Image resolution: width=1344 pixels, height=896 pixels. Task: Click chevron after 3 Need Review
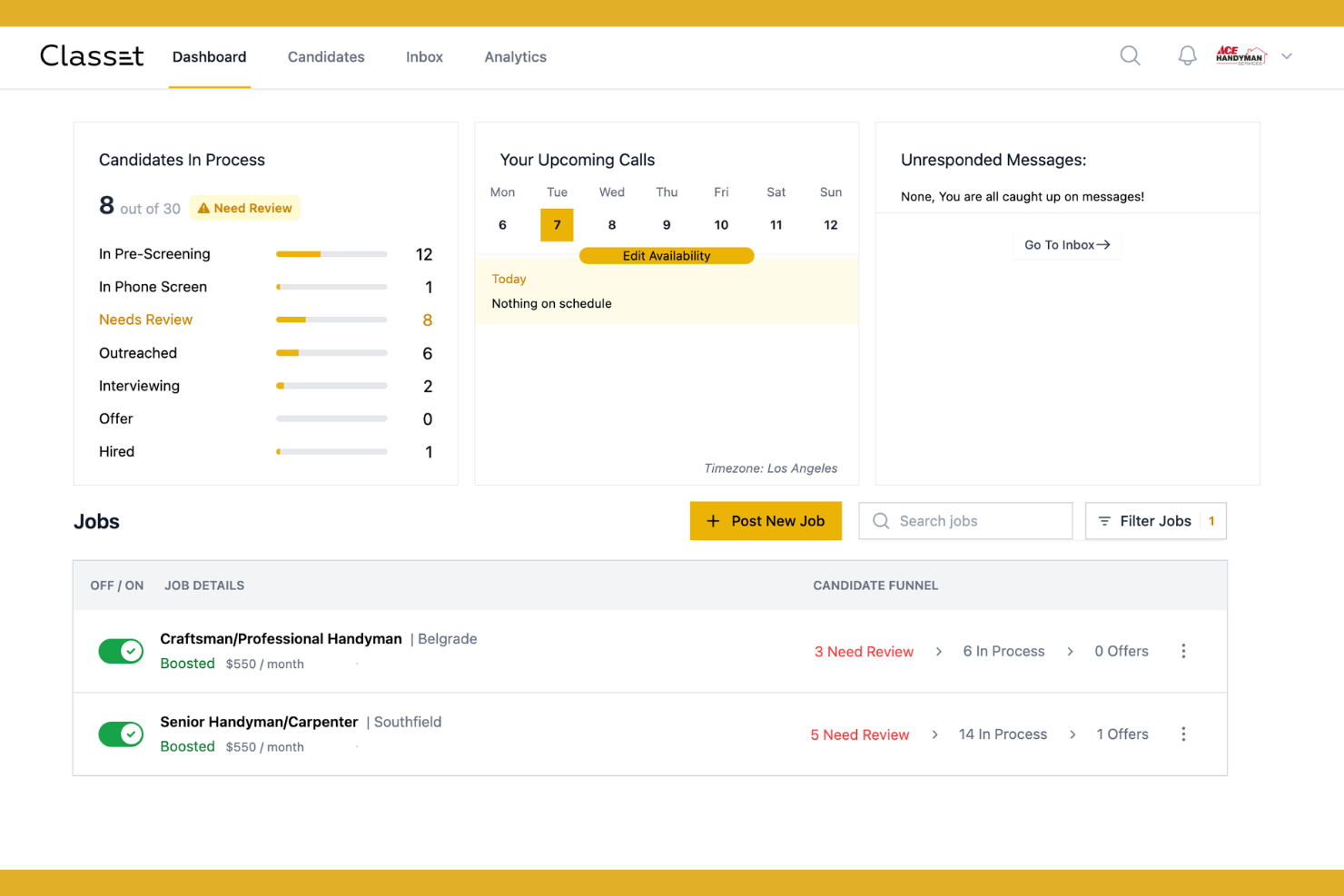[x=938, y=652]
